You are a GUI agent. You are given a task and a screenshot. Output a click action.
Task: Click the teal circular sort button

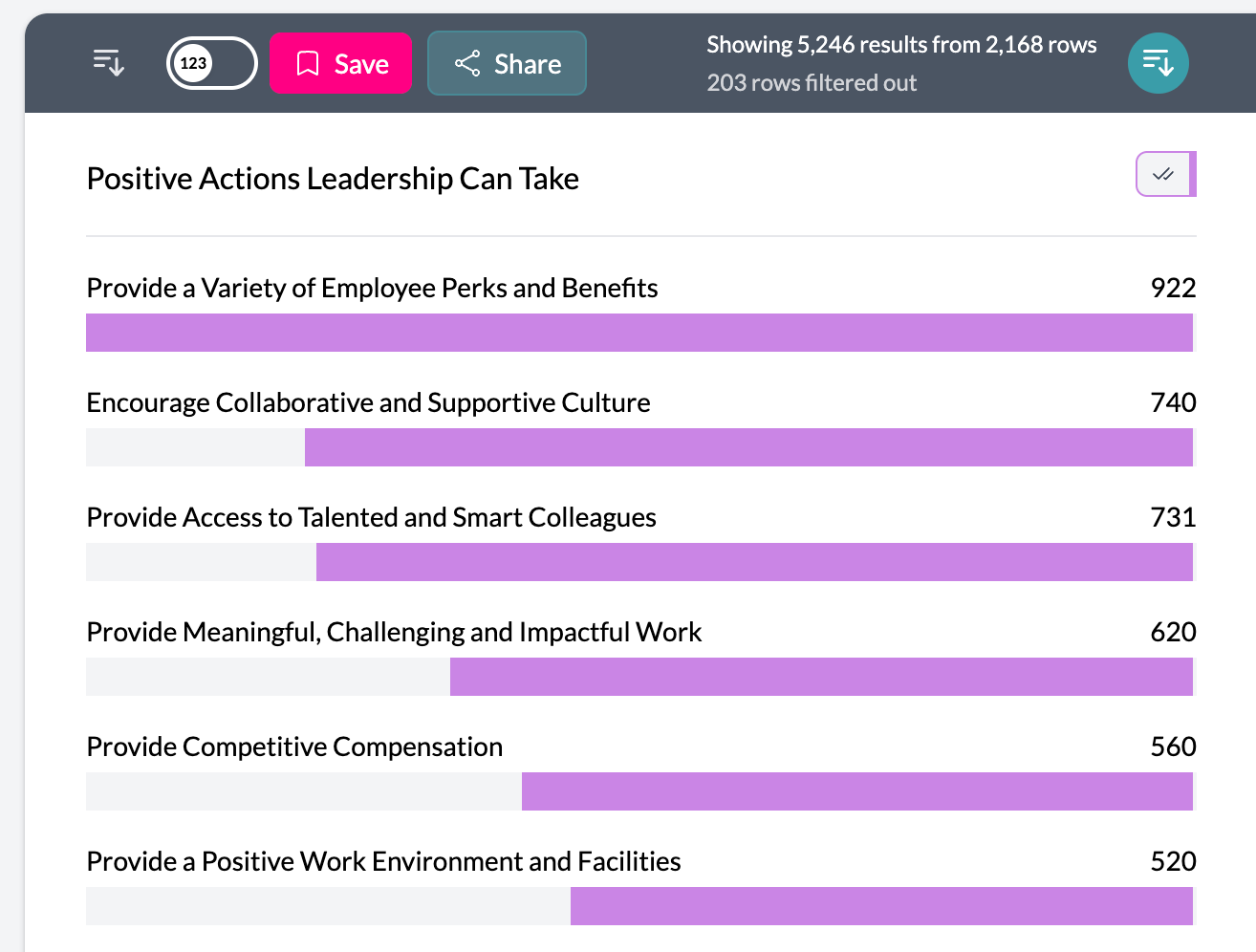pyautogui.click(x=1158, y=63)
